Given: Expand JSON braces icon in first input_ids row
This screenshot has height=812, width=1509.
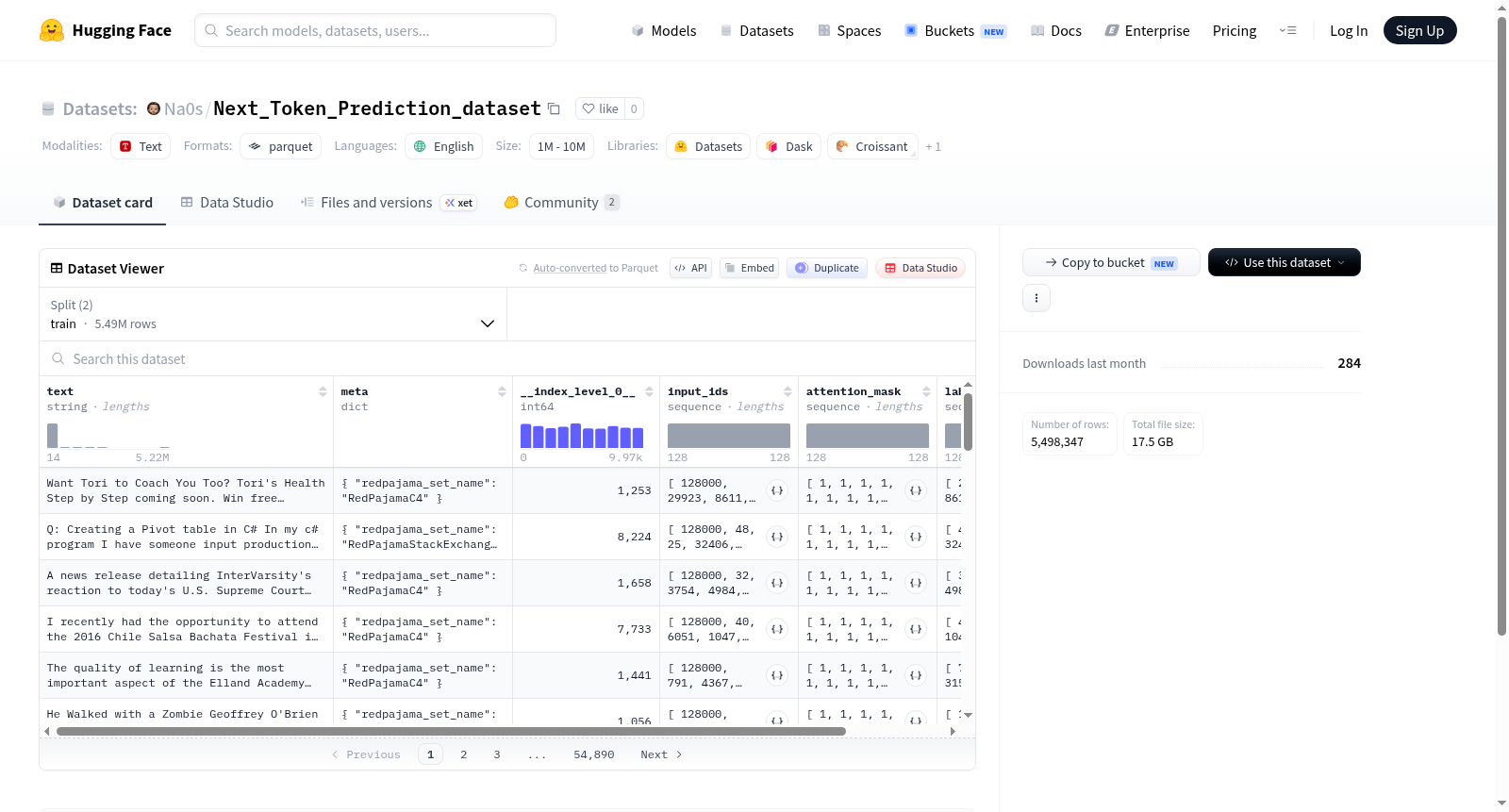Looking at the screenshot, I should click(777, 490).
